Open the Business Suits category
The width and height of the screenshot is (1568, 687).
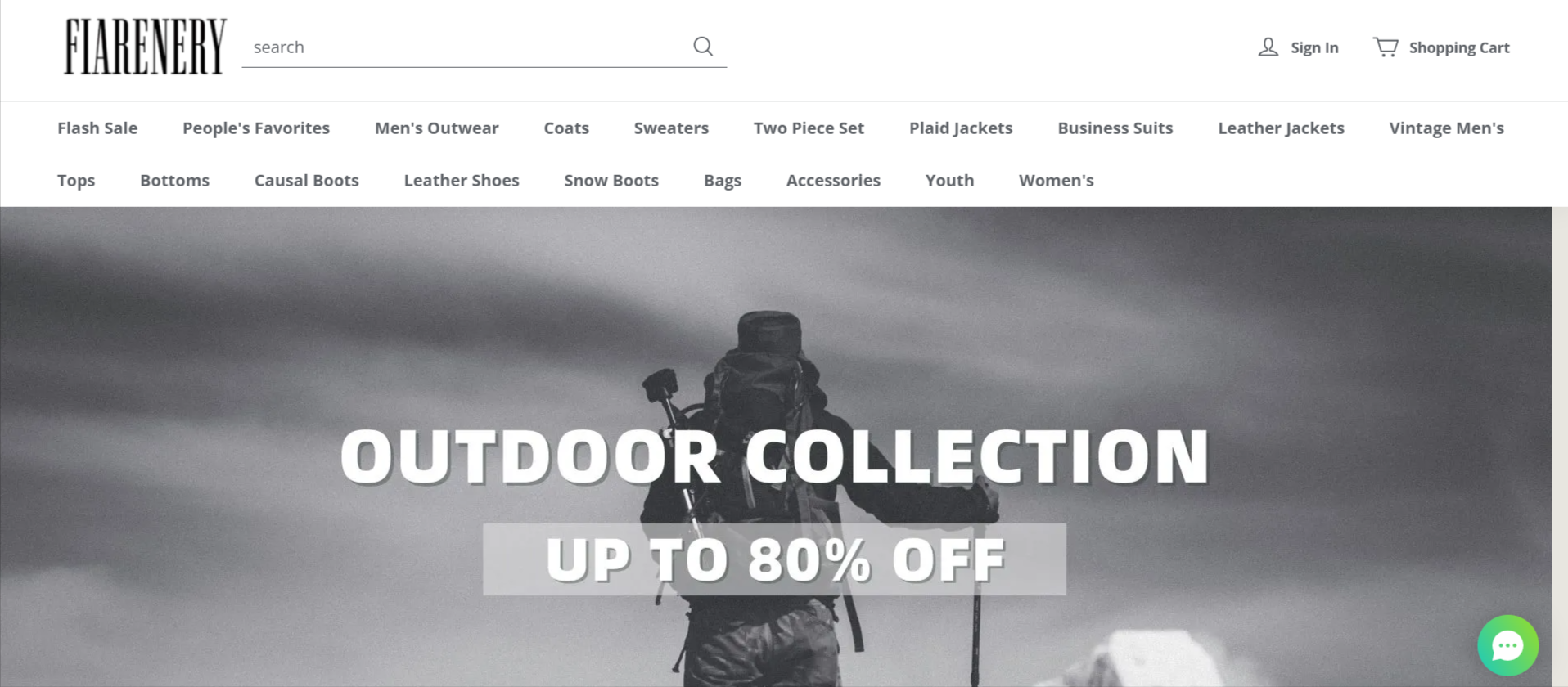point(1115,128)
